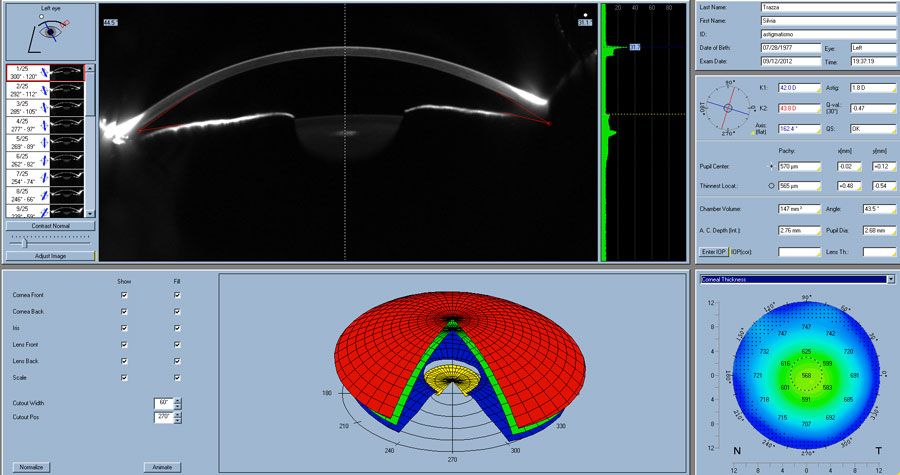900x475 pixels.
Task: Click the Pupil Center marker icon
Action: (x=769, y=166)
